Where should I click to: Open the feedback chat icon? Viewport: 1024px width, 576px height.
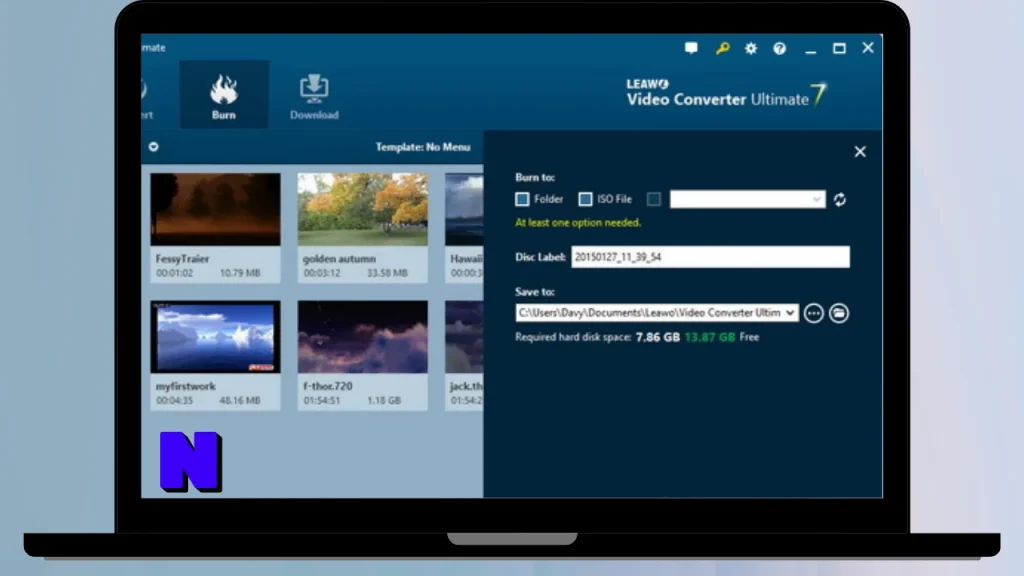[x=691, y=48]
